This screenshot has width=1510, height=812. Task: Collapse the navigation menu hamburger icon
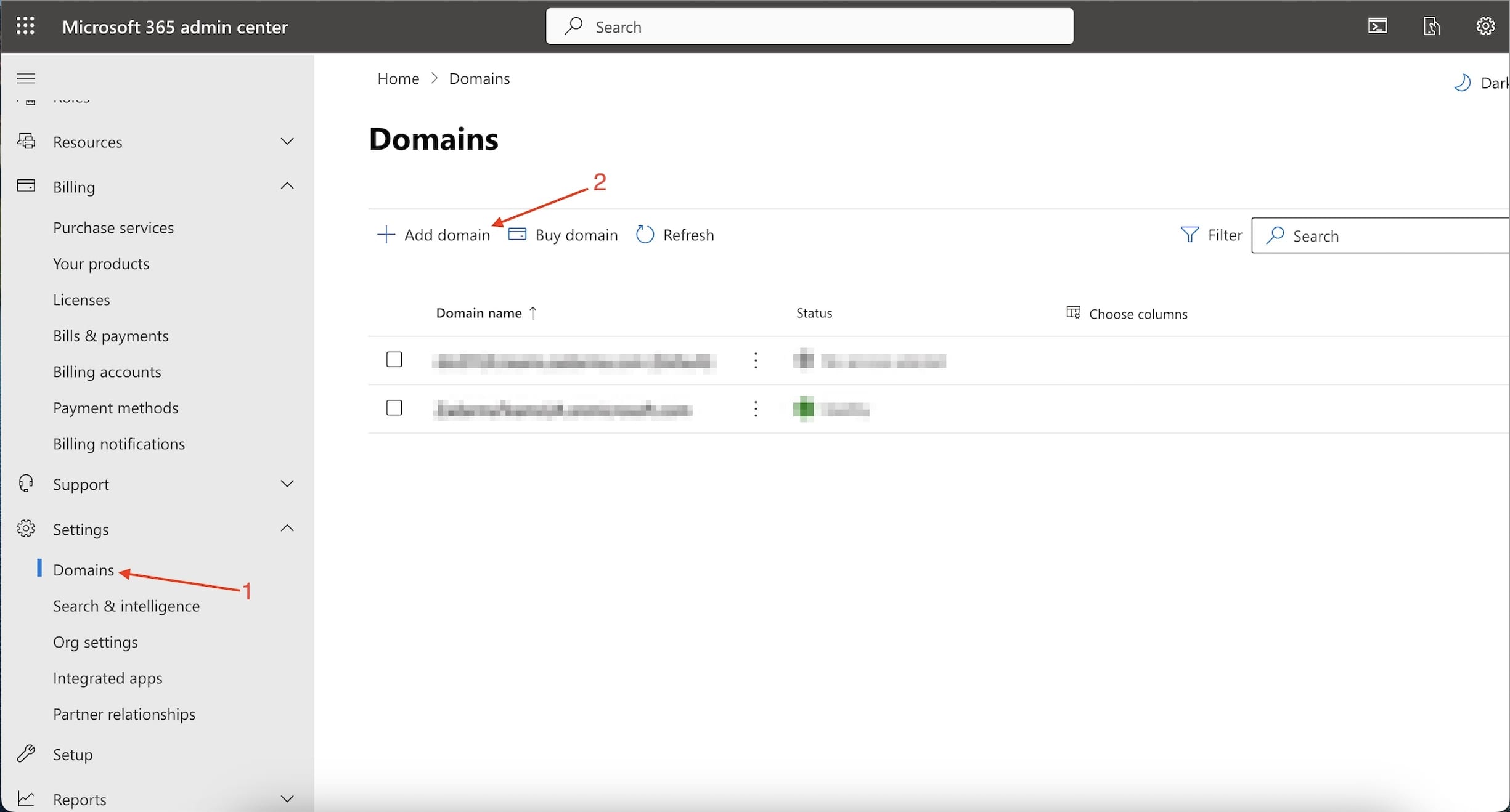pyautogui.click(x=25, y=78)
